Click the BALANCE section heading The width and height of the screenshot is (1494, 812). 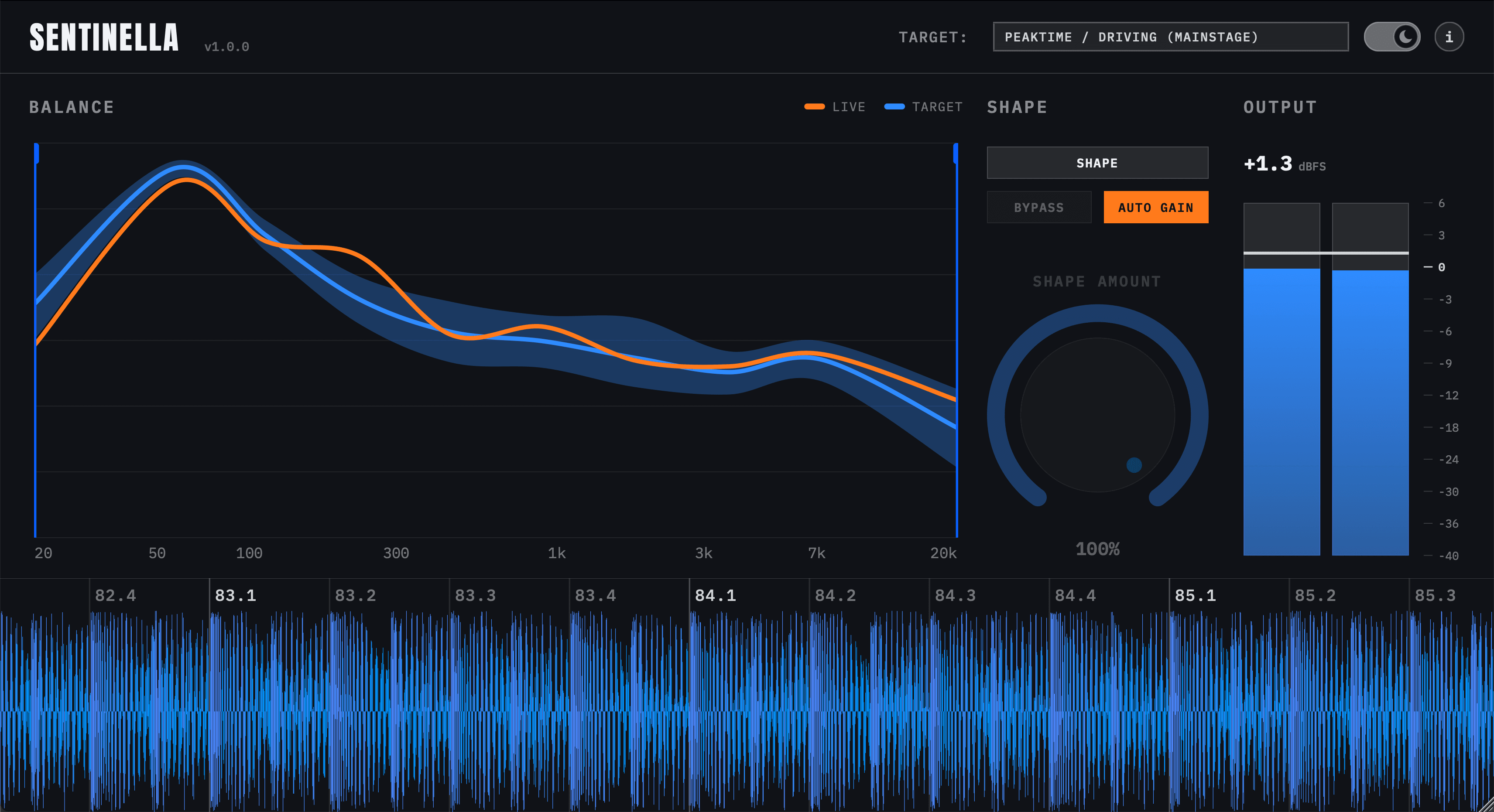coord(71,107)
